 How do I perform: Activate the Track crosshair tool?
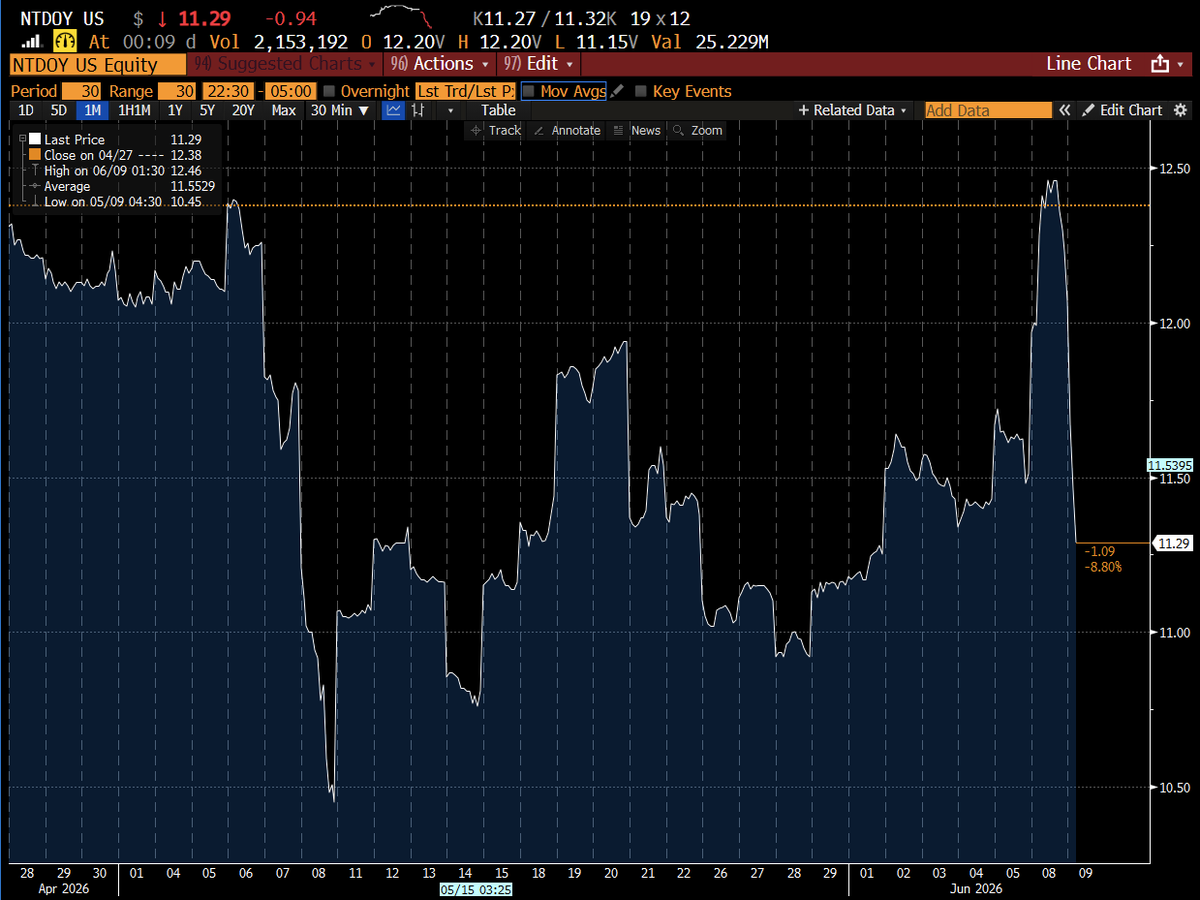click(x=495, y=130)
